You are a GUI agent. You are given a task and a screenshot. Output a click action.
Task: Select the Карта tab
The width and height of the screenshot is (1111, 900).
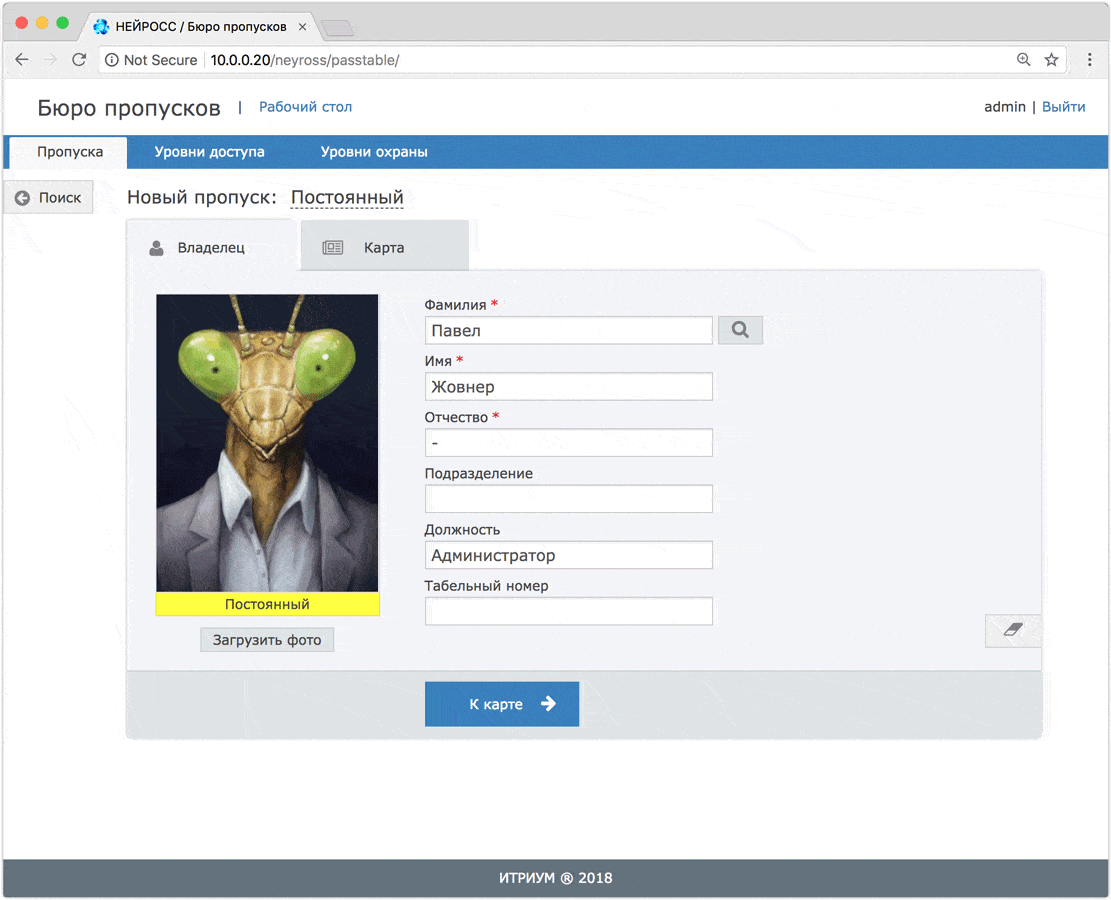coord(385,247)
